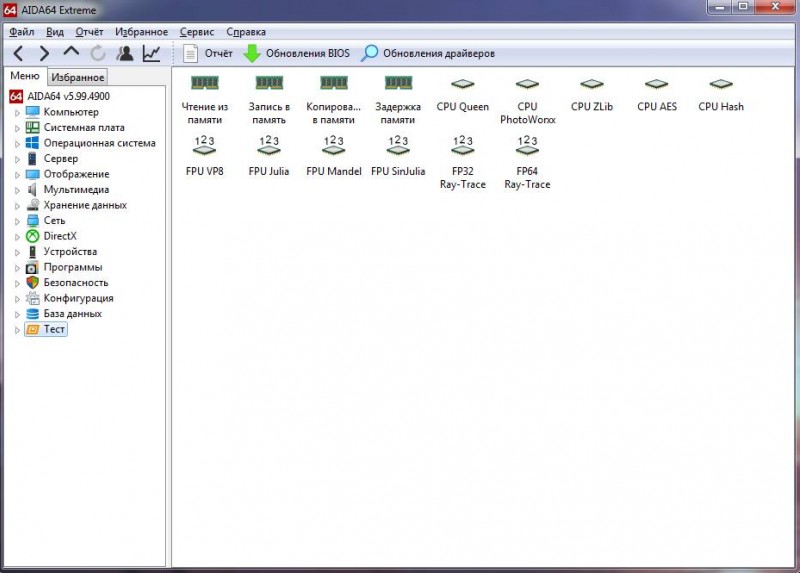Expand the Сеть tree node
The height and width of the screenshot is (573, 800).
click(17, 221)
